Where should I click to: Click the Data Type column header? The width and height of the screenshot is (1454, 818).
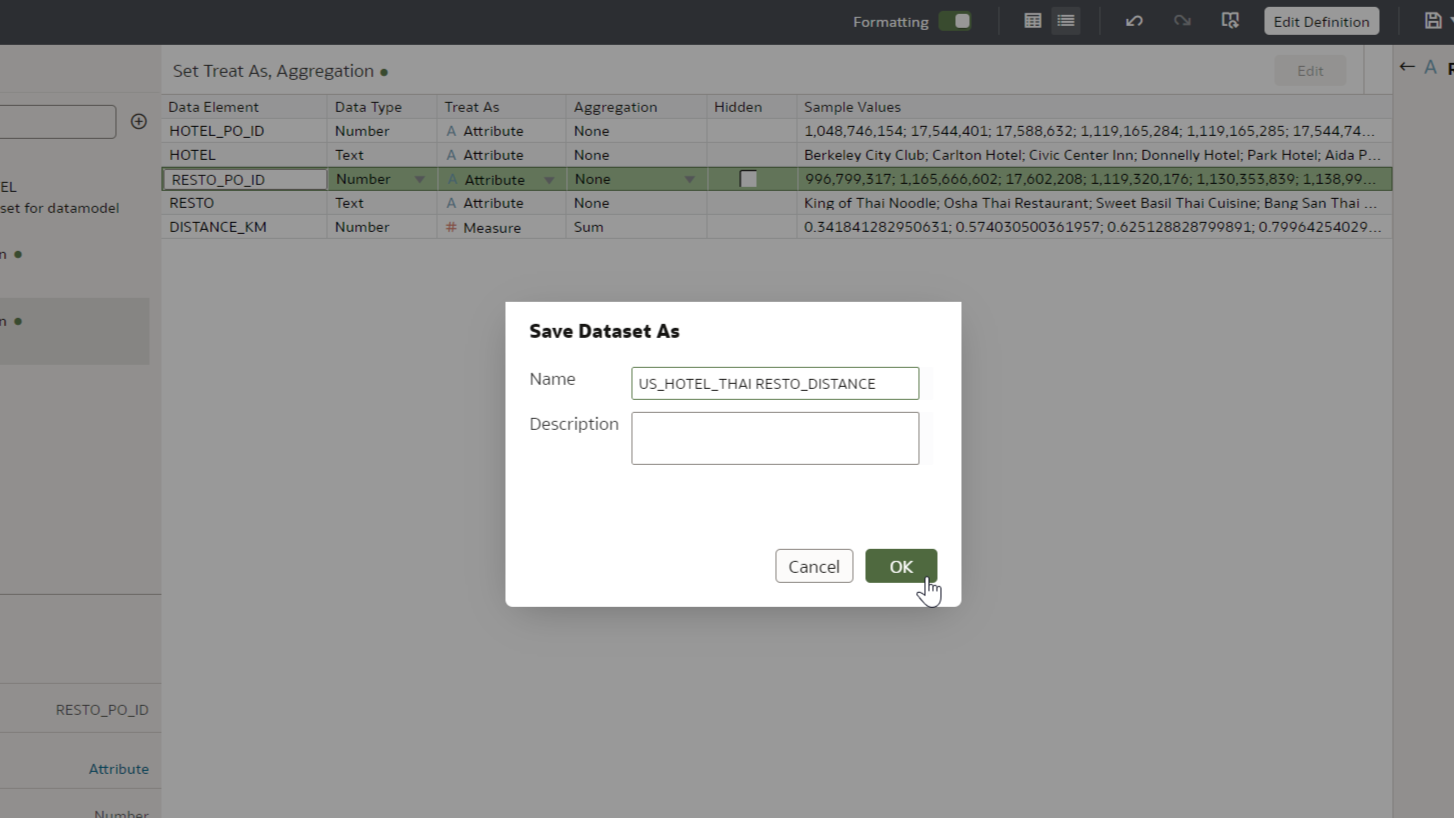tap(368, 107)
